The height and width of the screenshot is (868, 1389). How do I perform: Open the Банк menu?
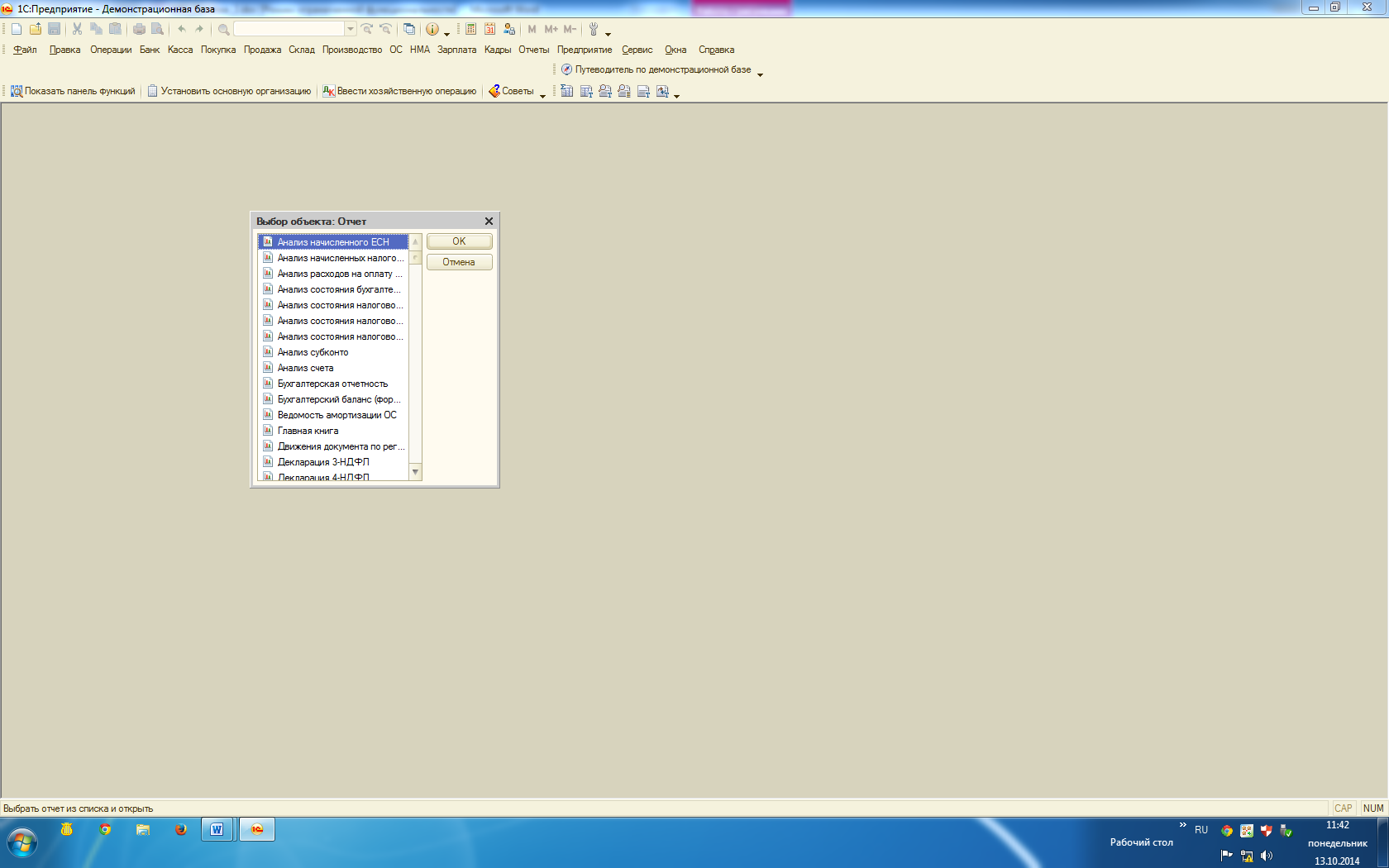click(x=150, y=50)
